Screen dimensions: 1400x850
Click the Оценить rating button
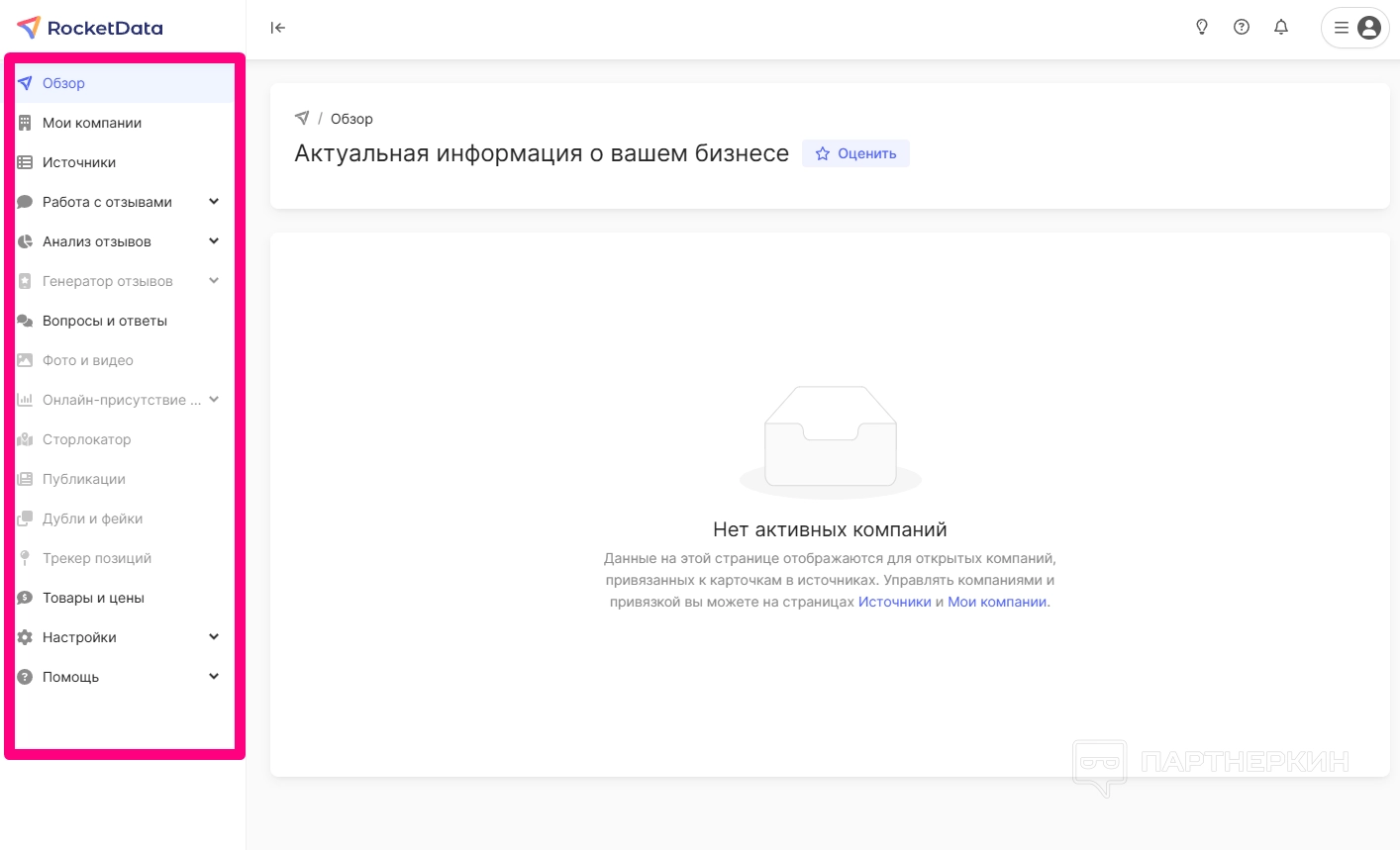(855, 153)
